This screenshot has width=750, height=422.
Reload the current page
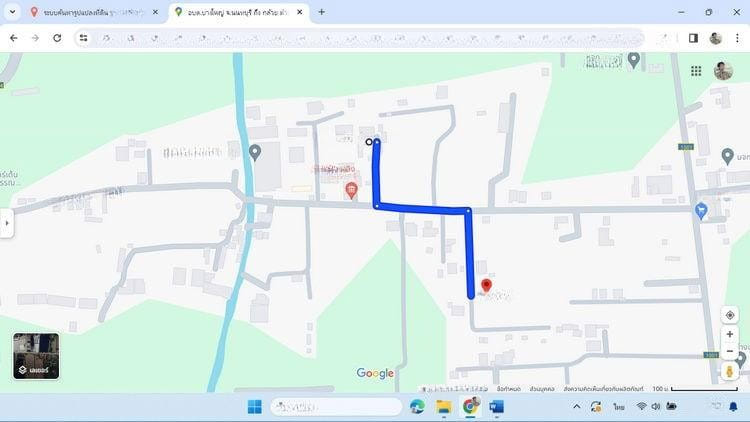57,38
